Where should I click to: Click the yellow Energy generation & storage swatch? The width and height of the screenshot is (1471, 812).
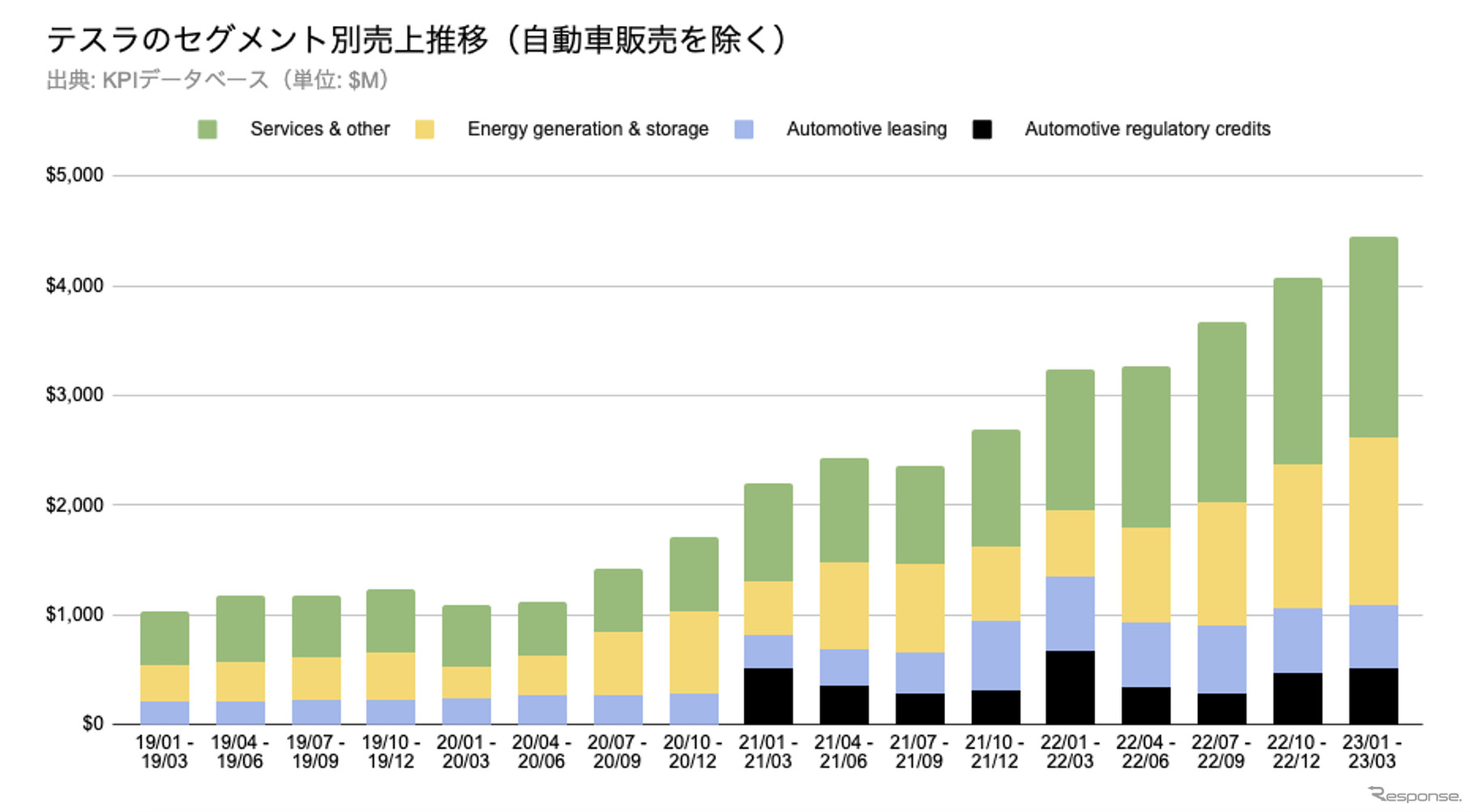point(425,130)
